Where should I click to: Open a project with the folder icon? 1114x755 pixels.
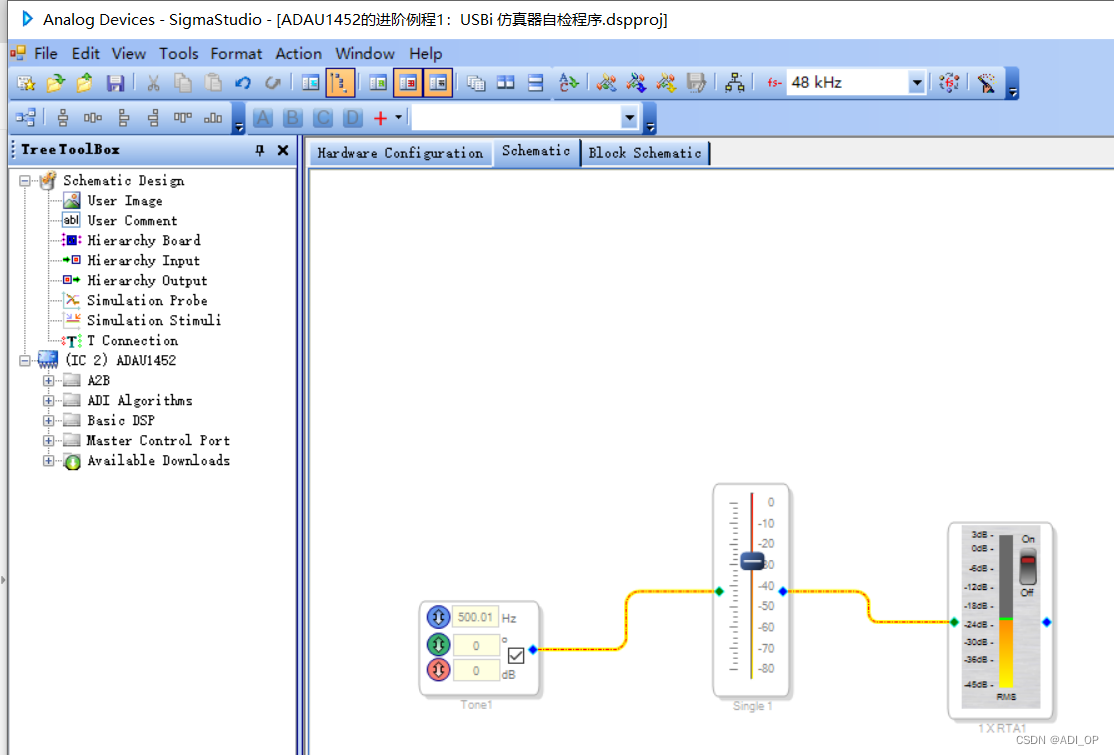[55, 83]
